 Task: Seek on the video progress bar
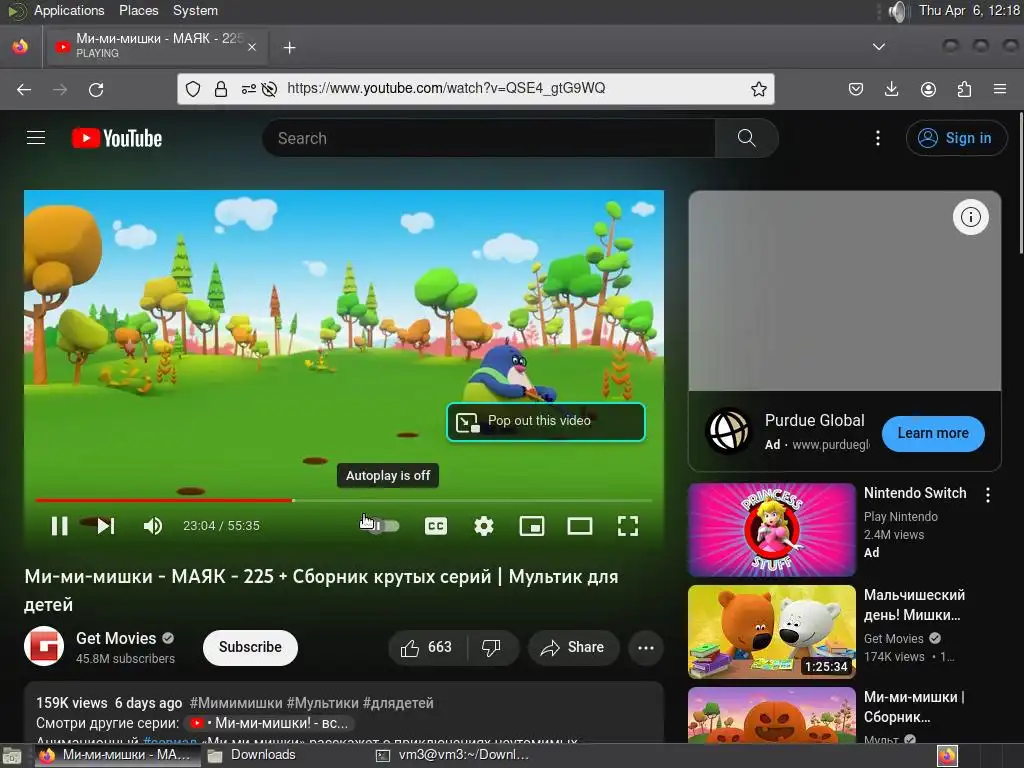[344, 500]
